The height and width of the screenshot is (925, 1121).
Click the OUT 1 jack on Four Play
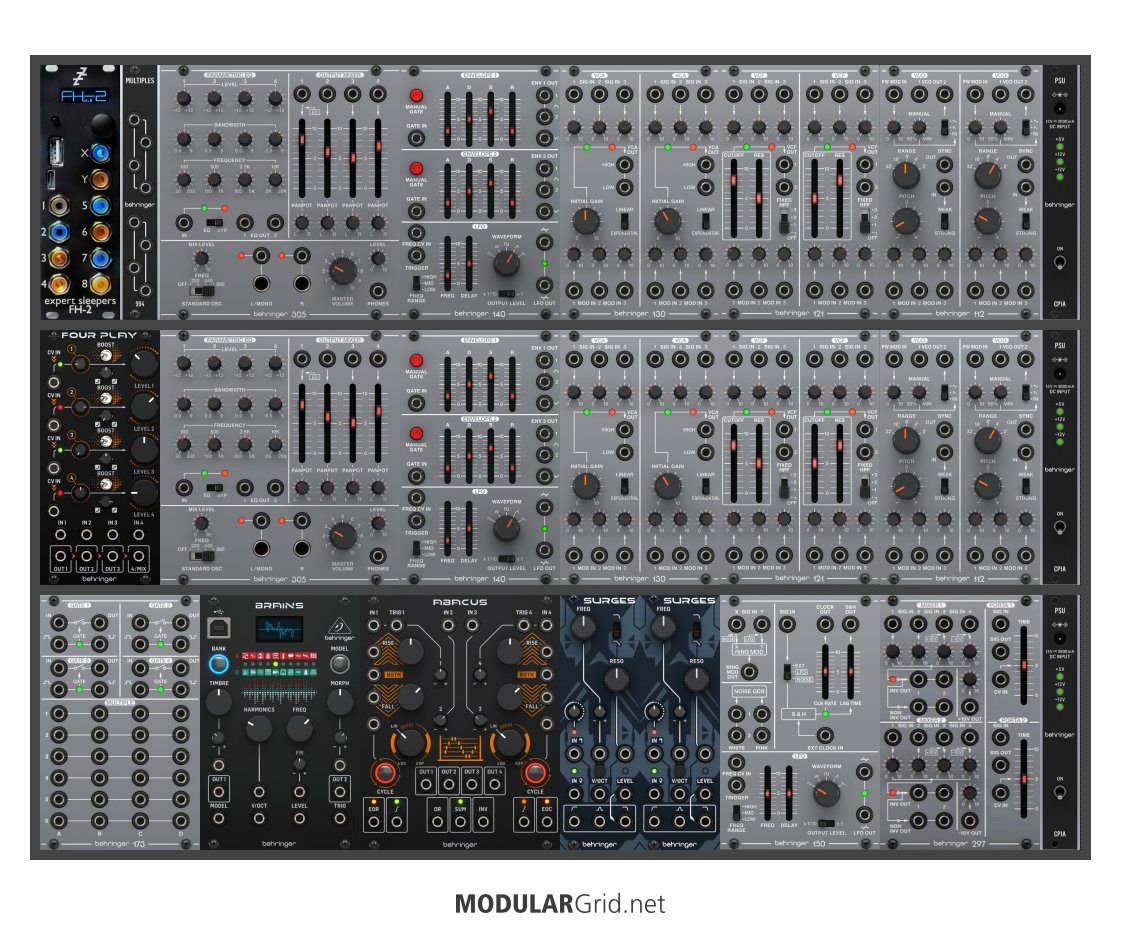pyautogui.click(x=61, y=557)
